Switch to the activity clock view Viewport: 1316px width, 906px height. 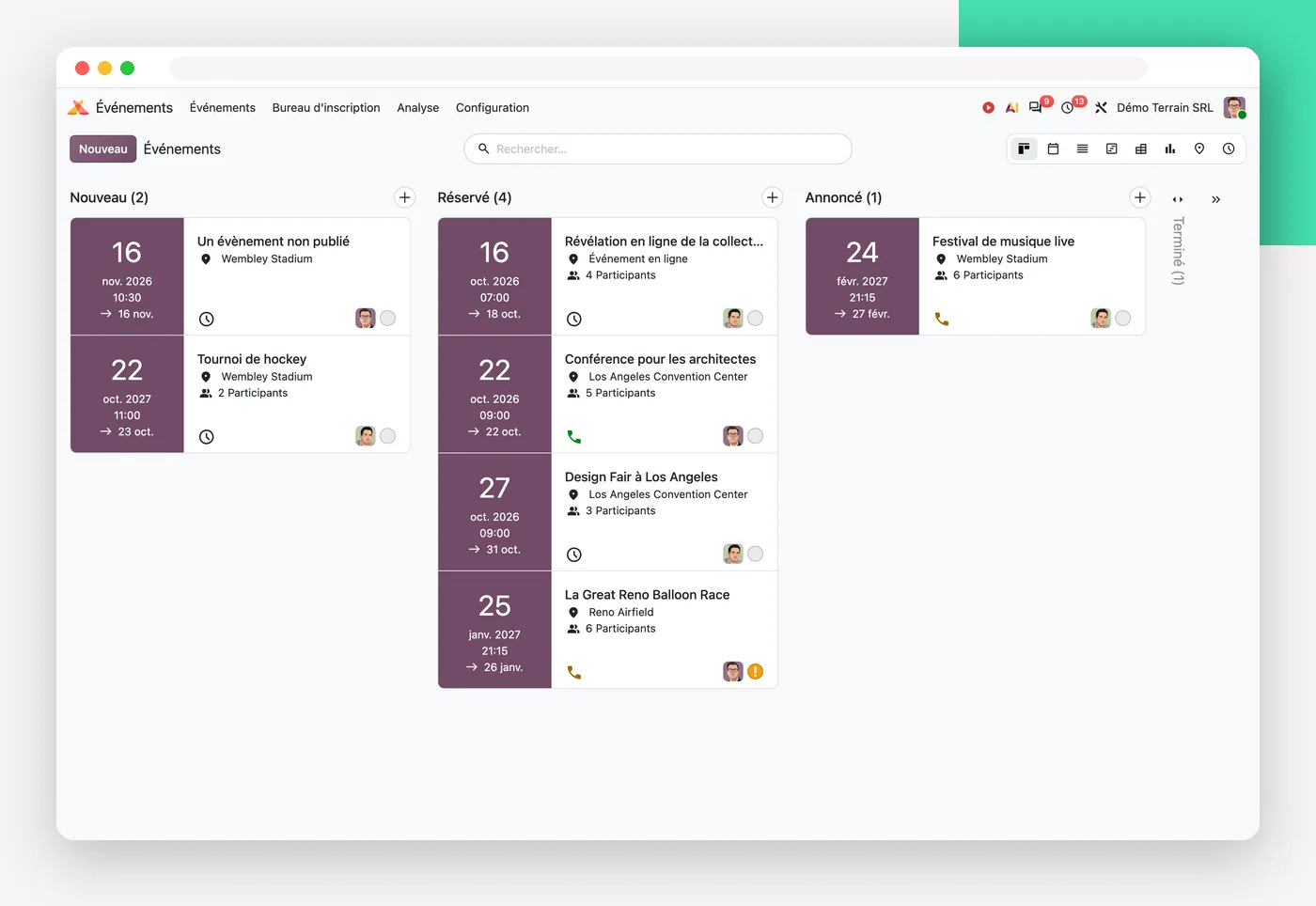(x=1228, y=148)
